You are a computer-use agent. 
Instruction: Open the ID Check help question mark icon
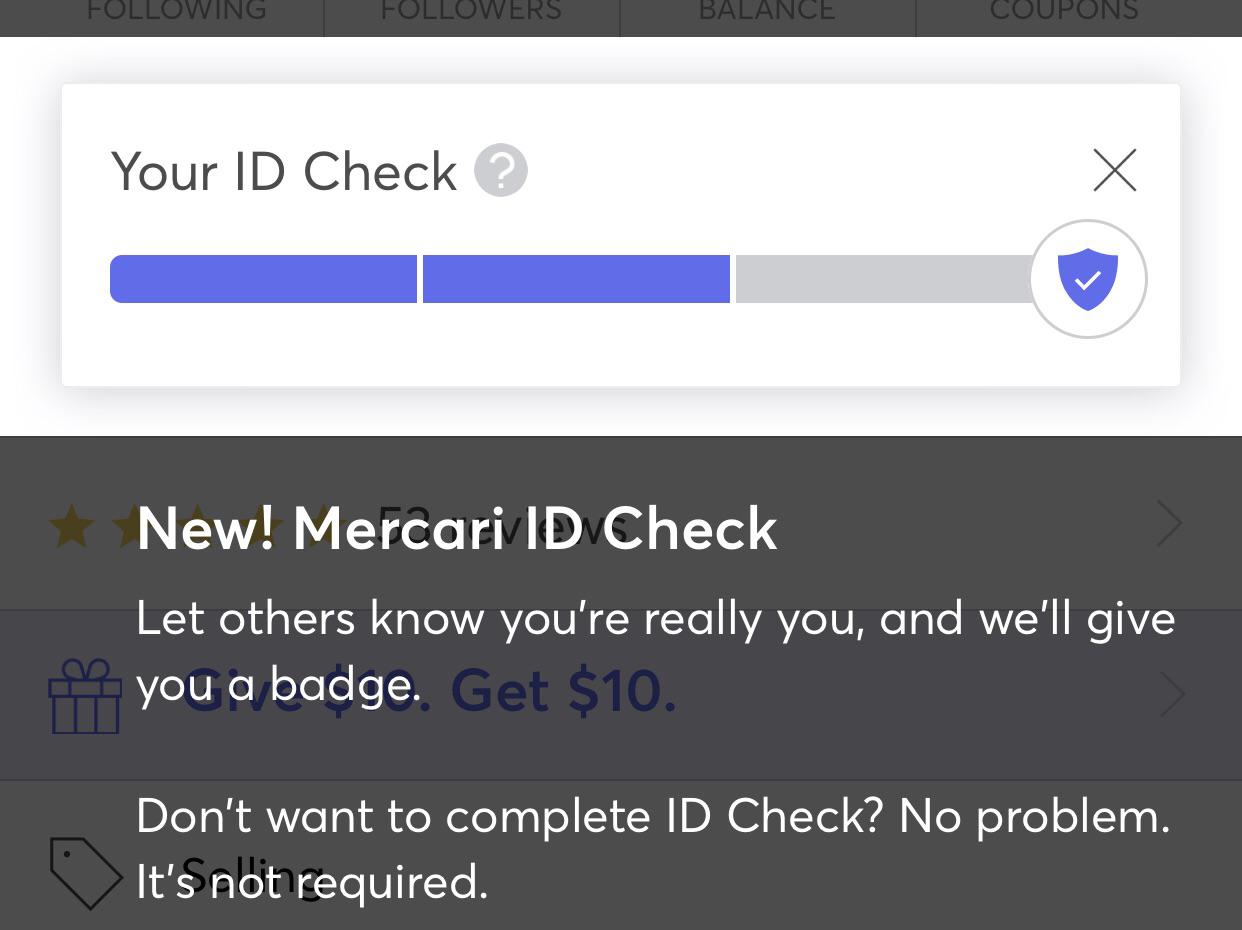coord(500,170)
